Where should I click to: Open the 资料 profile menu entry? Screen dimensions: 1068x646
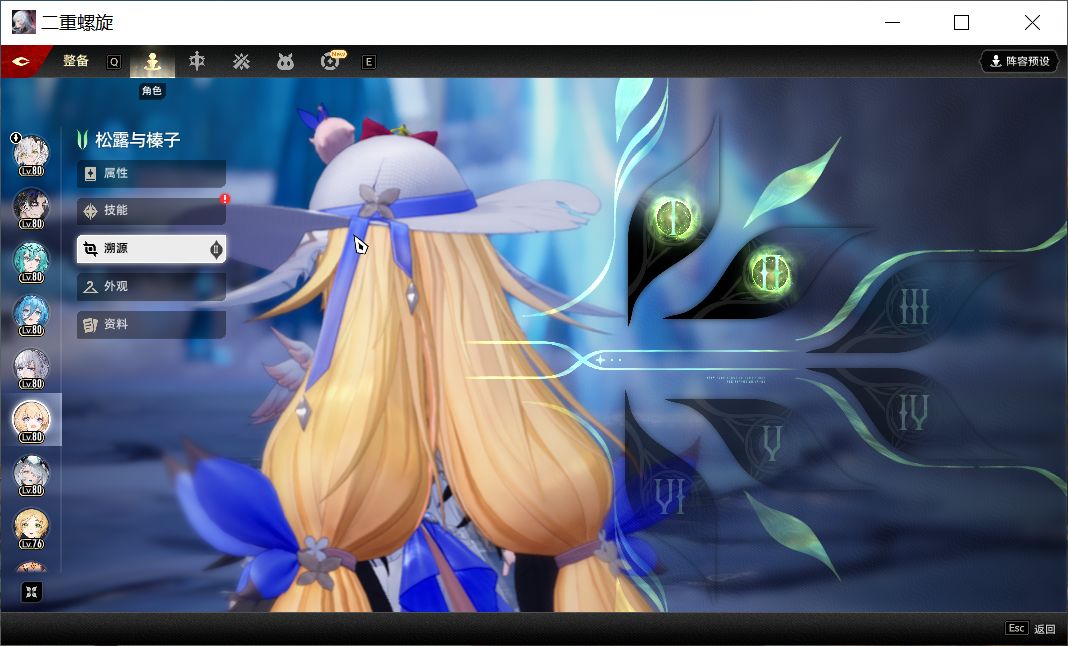pyautogui.click(x=151, y=325)
